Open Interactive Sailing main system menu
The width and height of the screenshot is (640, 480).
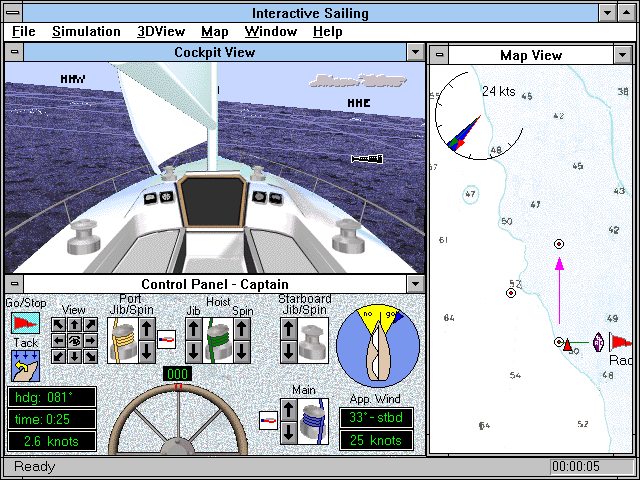13,13
